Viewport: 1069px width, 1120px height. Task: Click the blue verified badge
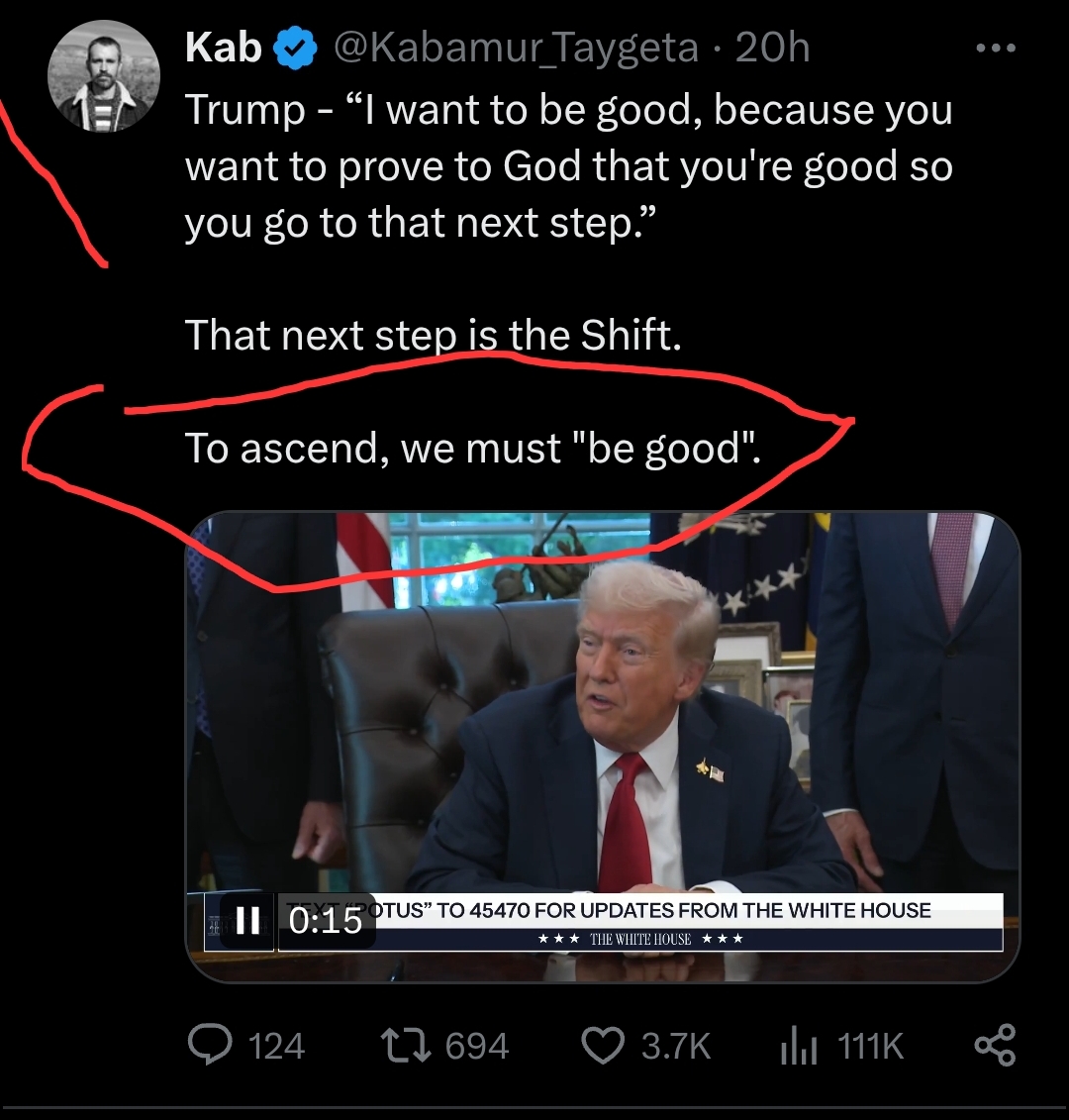coord(295,49)
